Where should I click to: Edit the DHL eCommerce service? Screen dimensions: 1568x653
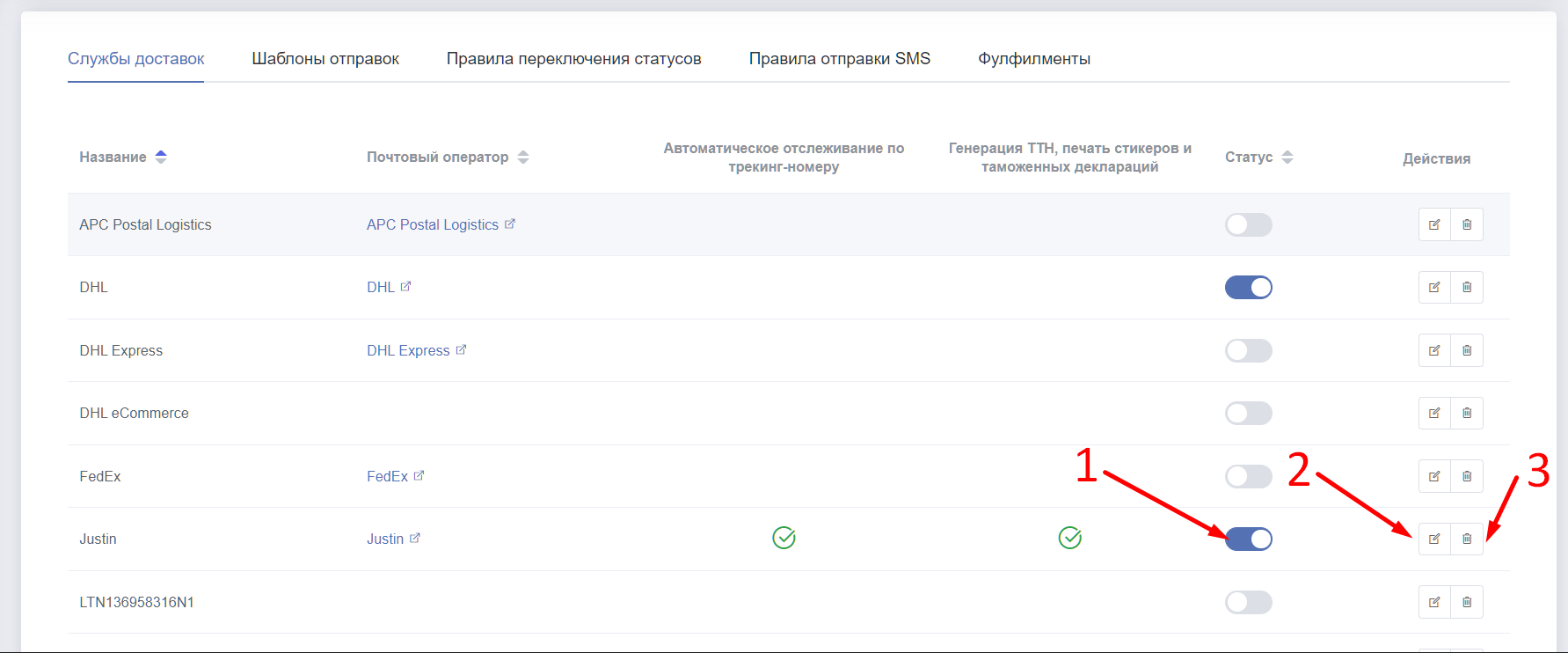click(1434, 413)
